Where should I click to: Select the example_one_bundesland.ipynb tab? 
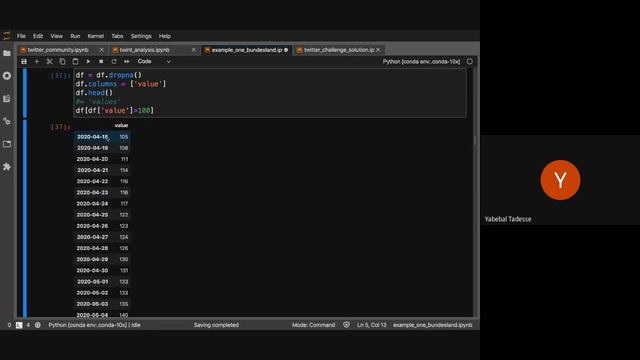tap(247, 50)
